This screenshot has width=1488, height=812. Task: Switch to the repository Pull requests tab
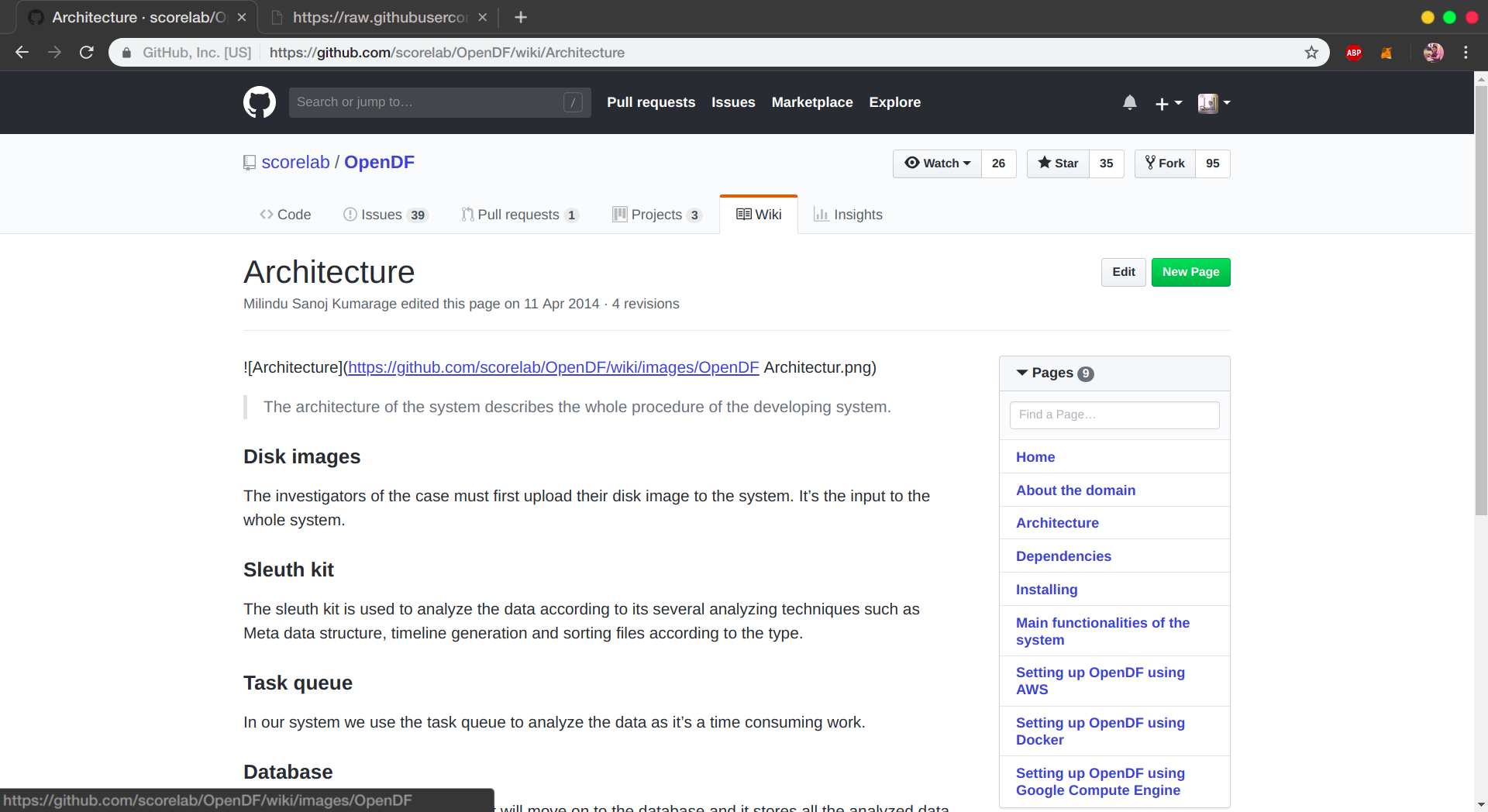pyautogui.click(x=520, y=215)
